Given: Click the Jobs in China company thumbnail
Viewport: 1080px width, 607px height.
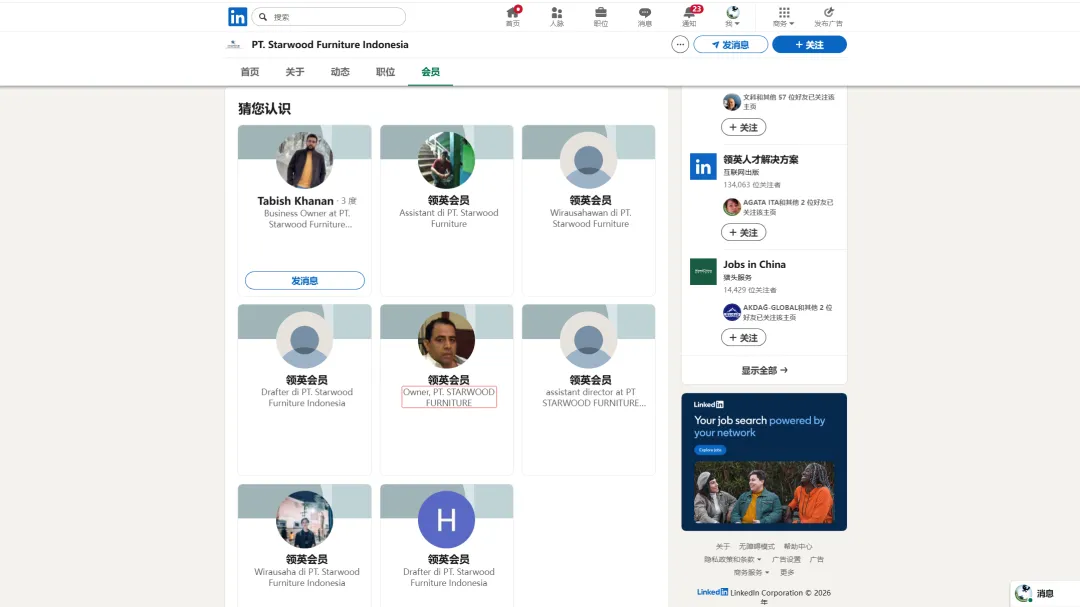Looking at the screenshot, I should (701, 271).
